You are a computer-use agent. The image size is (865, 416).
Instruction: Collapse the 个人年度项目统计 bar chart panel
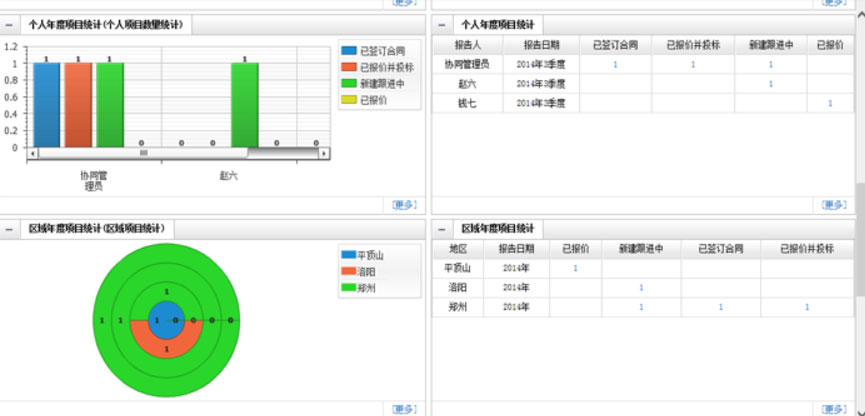(x=9, y=24)
